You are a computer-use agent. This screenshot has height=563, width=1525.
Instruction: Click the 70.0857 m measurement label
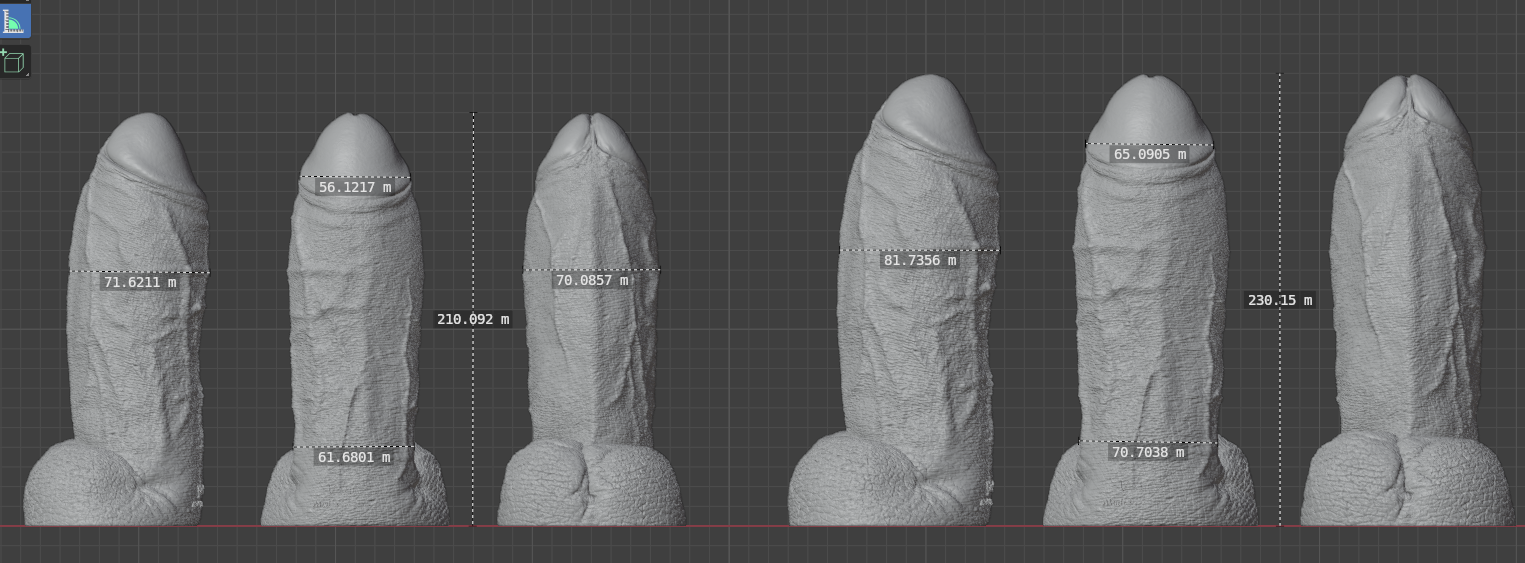tap(592, 280)
